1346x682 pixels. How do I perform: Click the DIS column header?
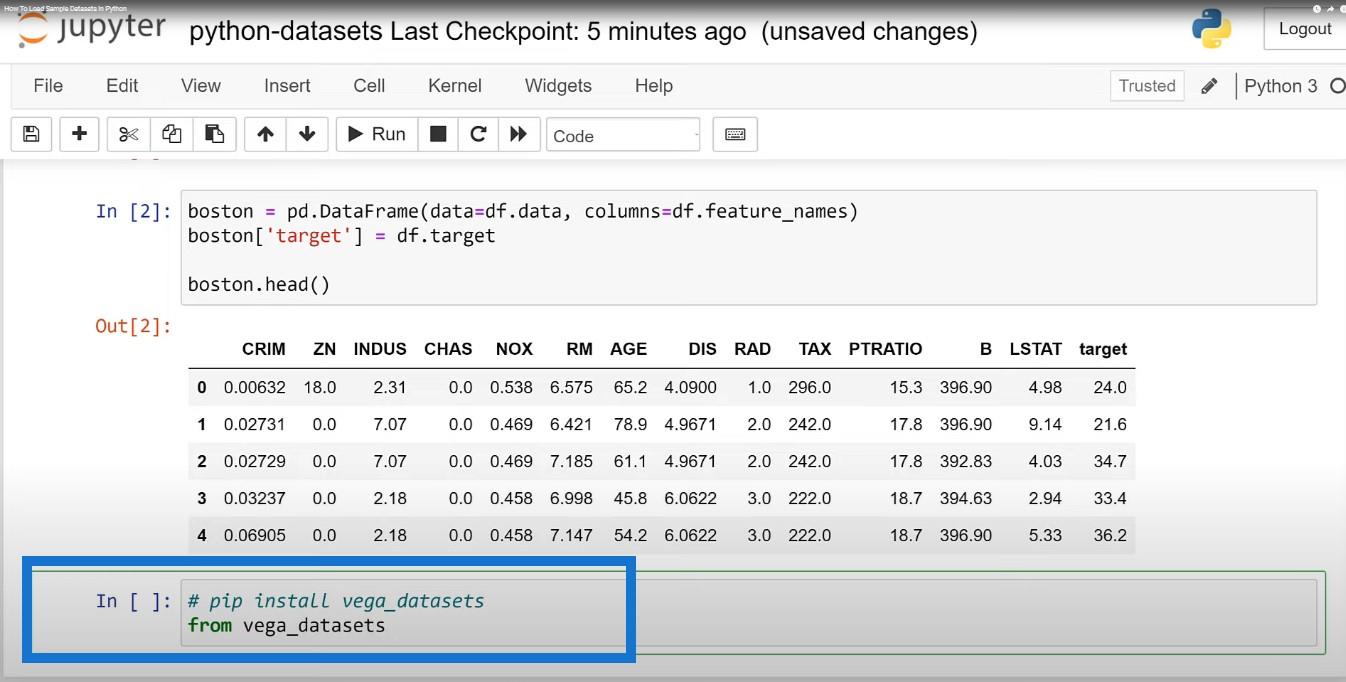point(703,349)
